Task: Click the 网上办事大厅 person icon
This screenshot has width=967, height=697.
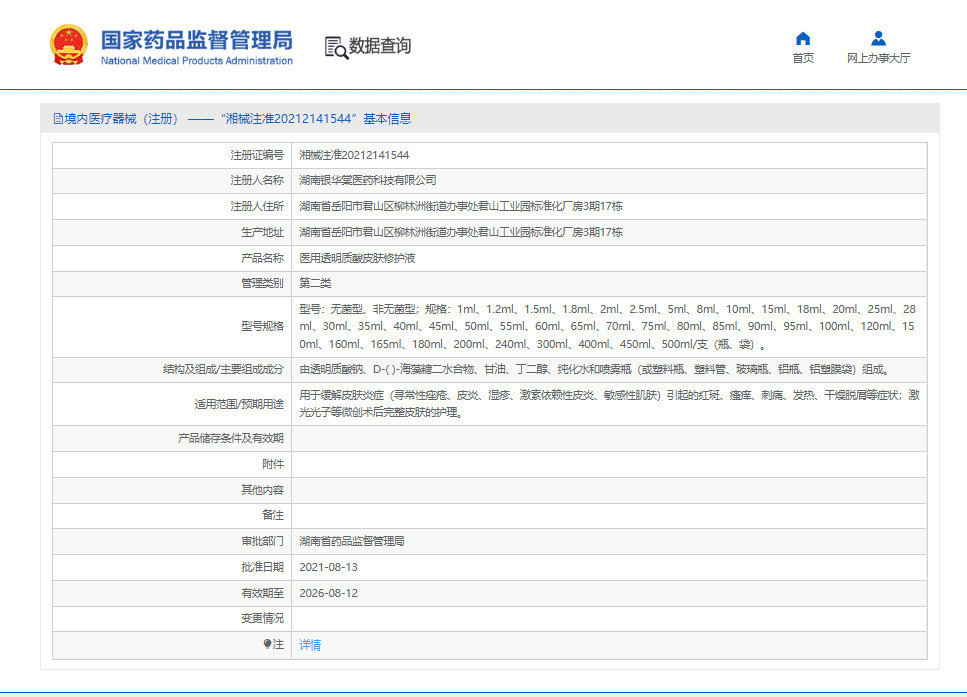Action: 878,38
